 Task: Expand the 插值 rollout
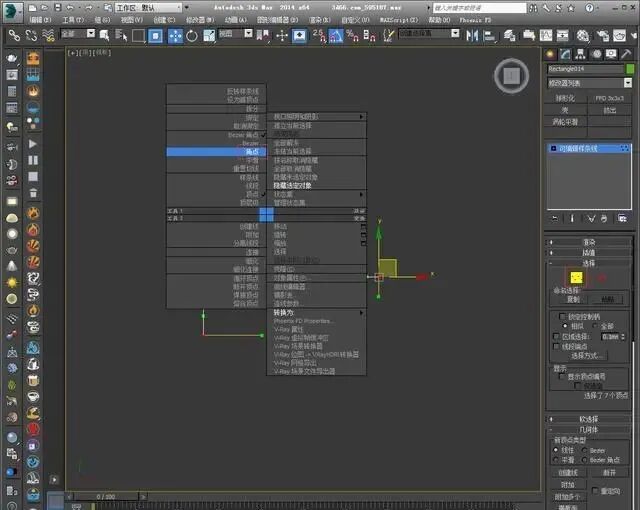click(589, 253)
